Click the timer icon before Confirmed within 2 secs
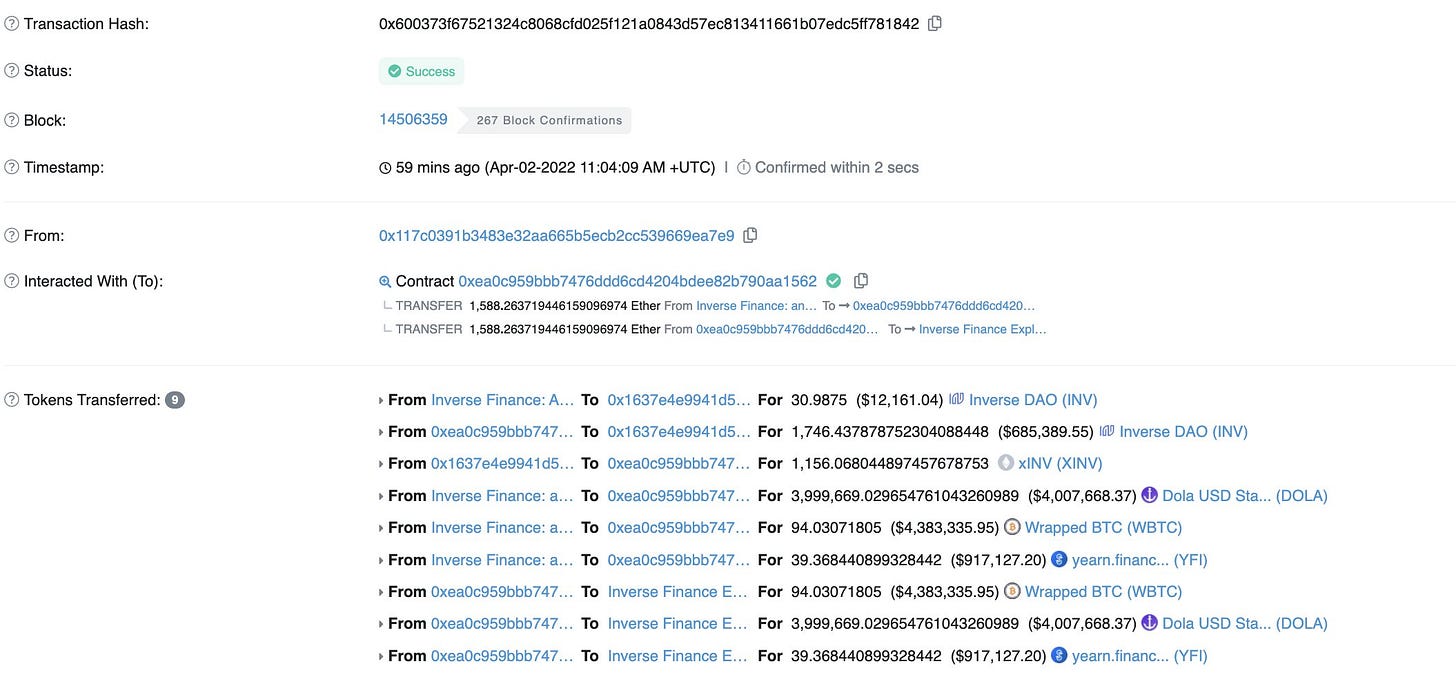Image resolution: width=1456 pixels, height=682 pixels. tap(744, 168)
